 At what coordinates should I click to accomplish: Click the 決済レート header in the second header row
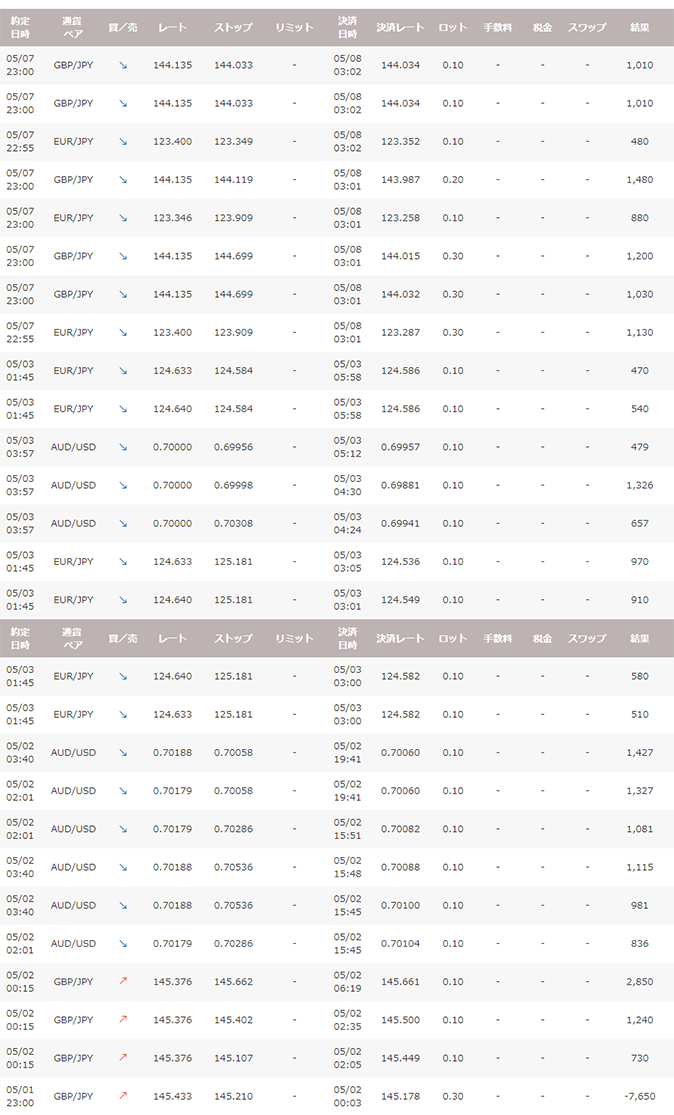(x=400, y=638)
